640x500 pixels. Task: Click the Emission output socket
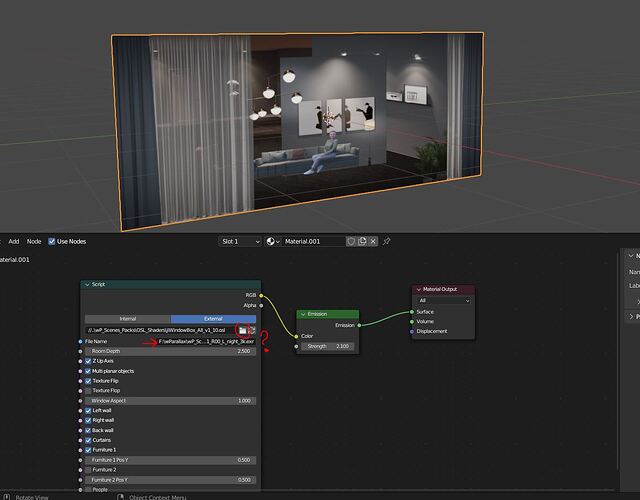click(359, 325)
